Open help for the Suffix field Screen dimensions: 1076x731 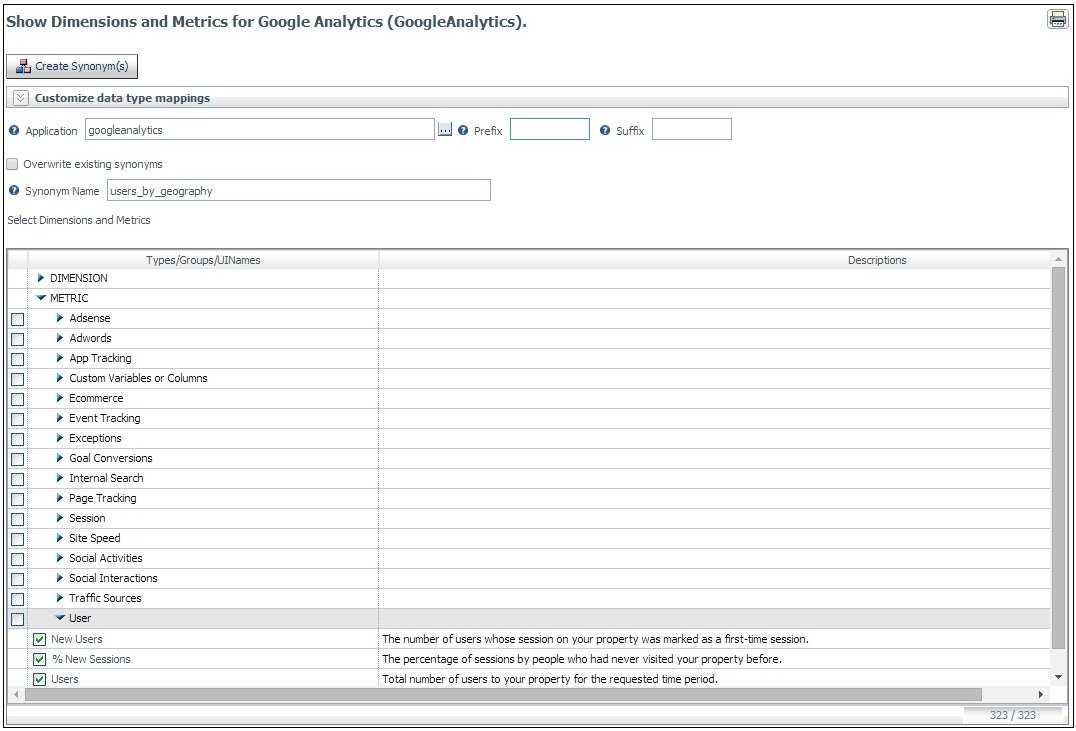click(x=605, y=130)
